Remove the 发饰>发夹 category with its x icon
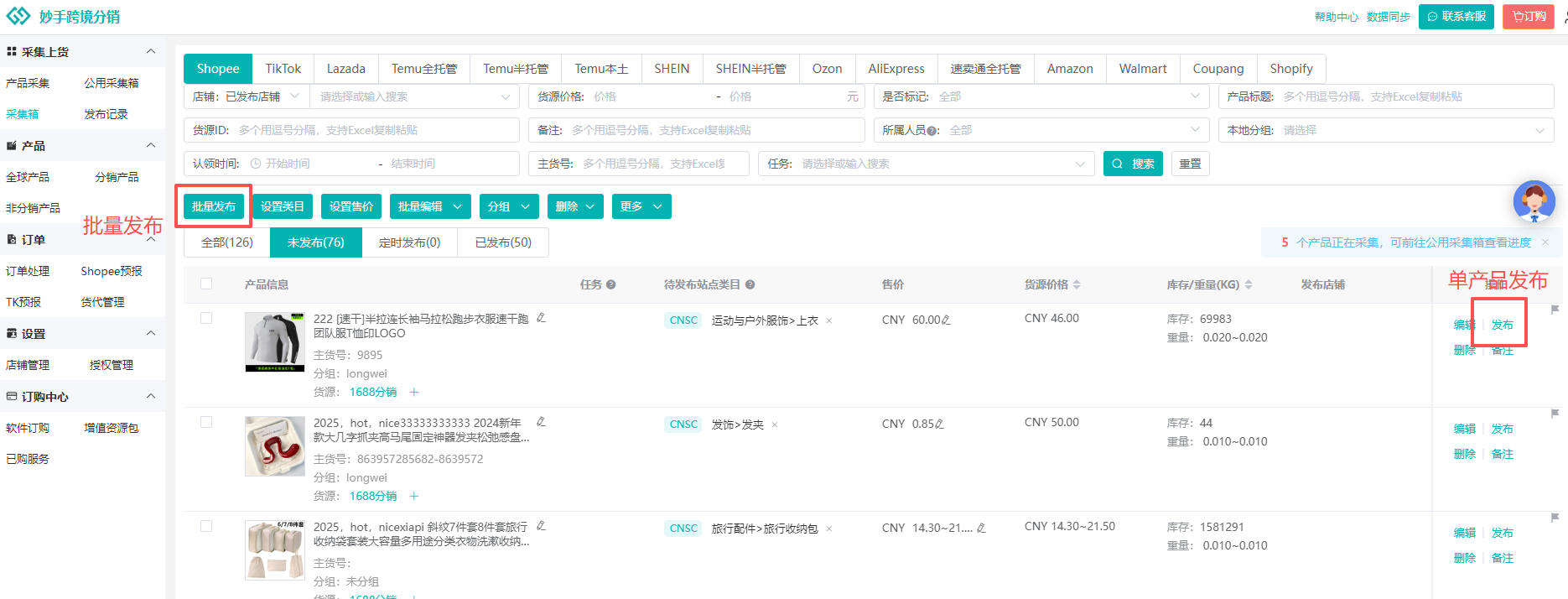This screenshot has height=599, width=1568. [775, 425]
